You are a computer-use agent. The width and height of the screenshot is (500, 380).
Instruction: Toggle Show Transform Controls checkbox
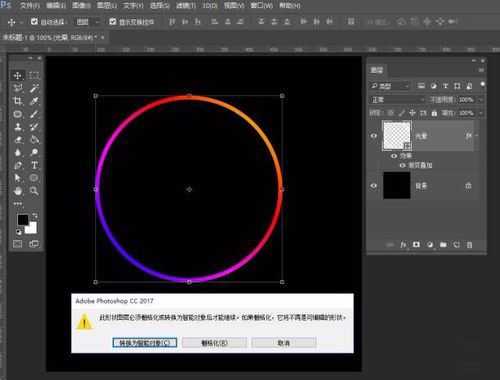113,22
